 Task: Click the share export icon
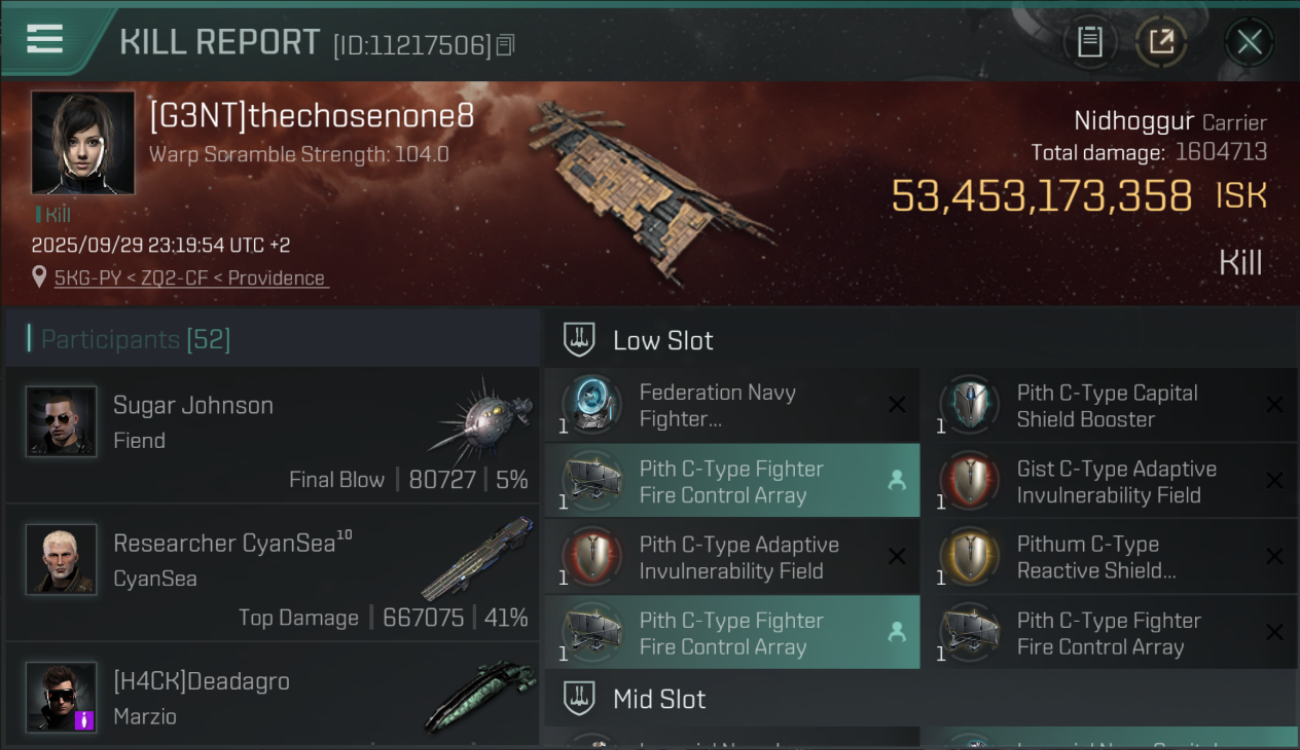(1161, 42)
